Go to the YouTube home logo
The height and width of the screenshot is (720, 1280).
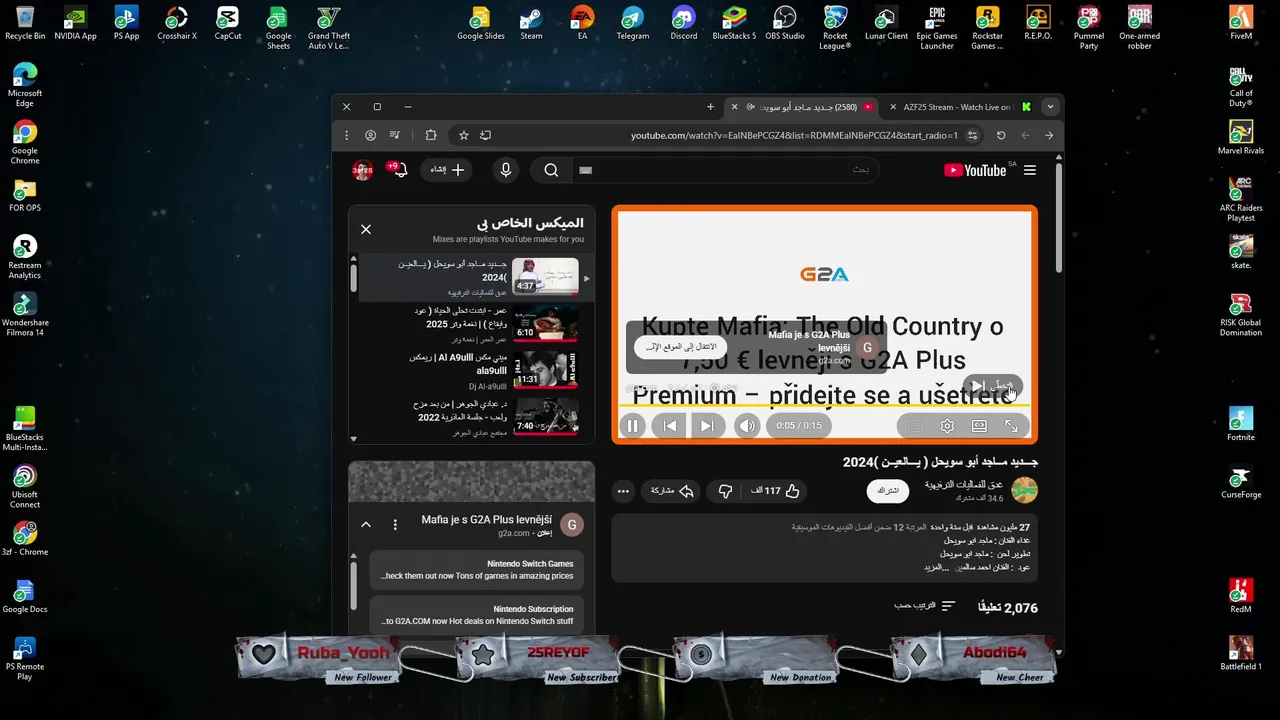(x=975, y=170)
